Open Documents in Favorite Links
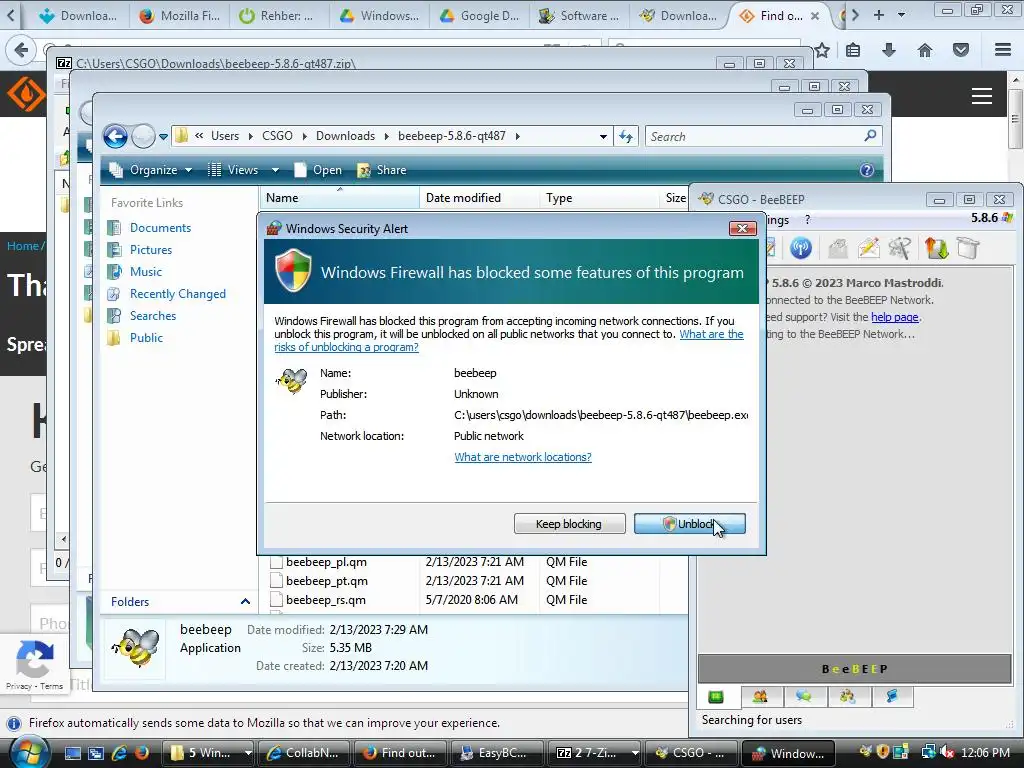Image resolution: width=1024 pixels, height=768 pixels. point(160,228)
